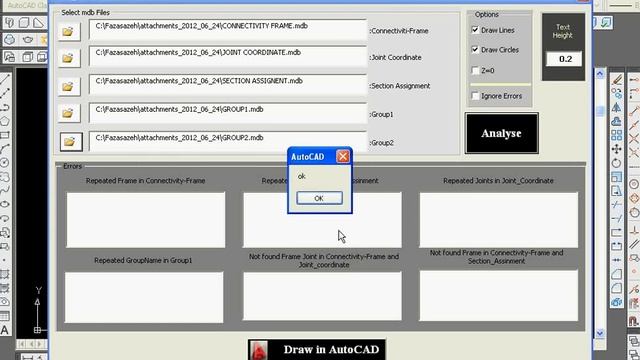
Task: Close the AutoCAD message box
Action: [x=342, y=156]
